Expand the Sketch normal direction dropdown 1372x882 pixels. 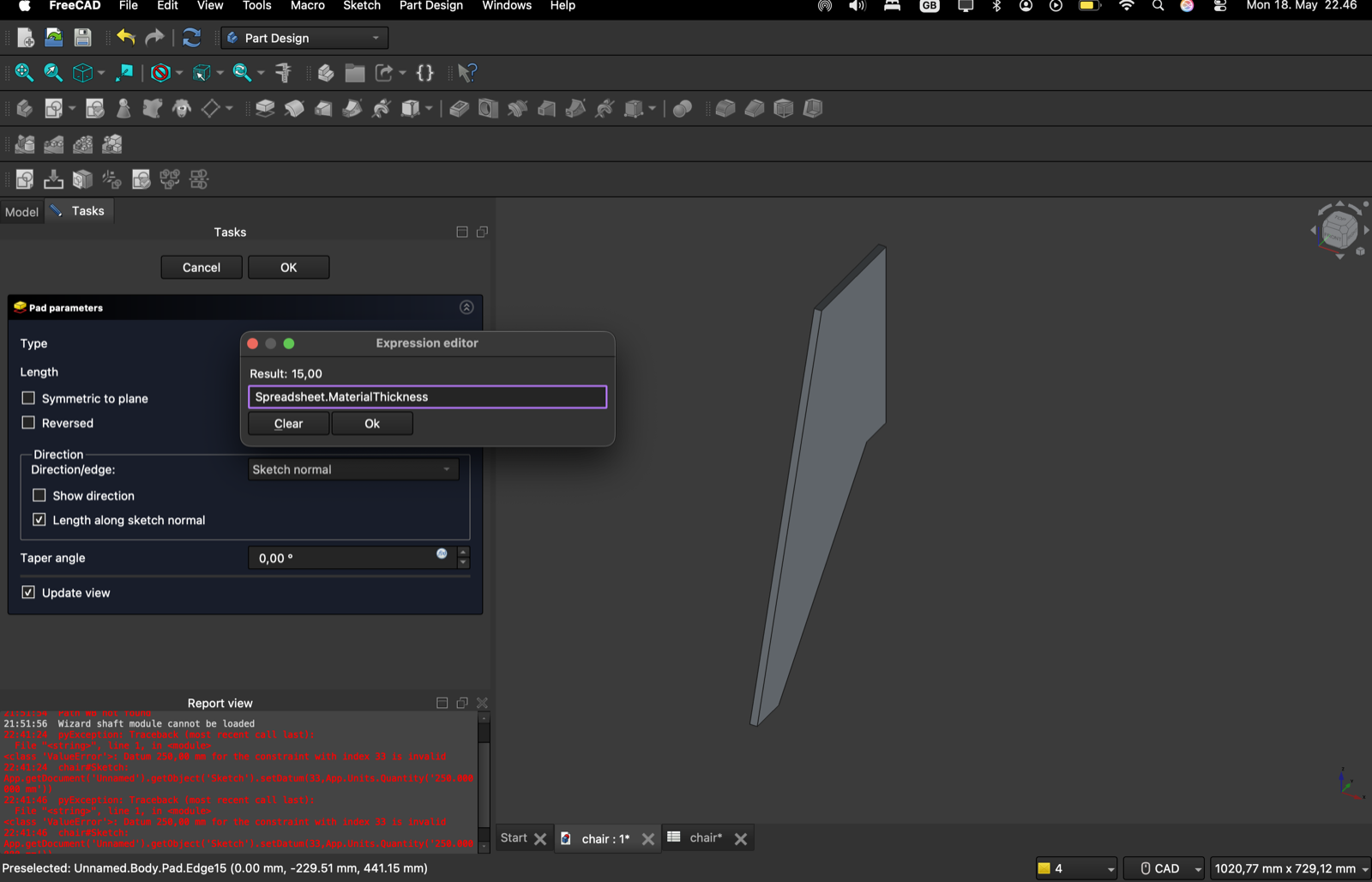click(x=353, y=469)
